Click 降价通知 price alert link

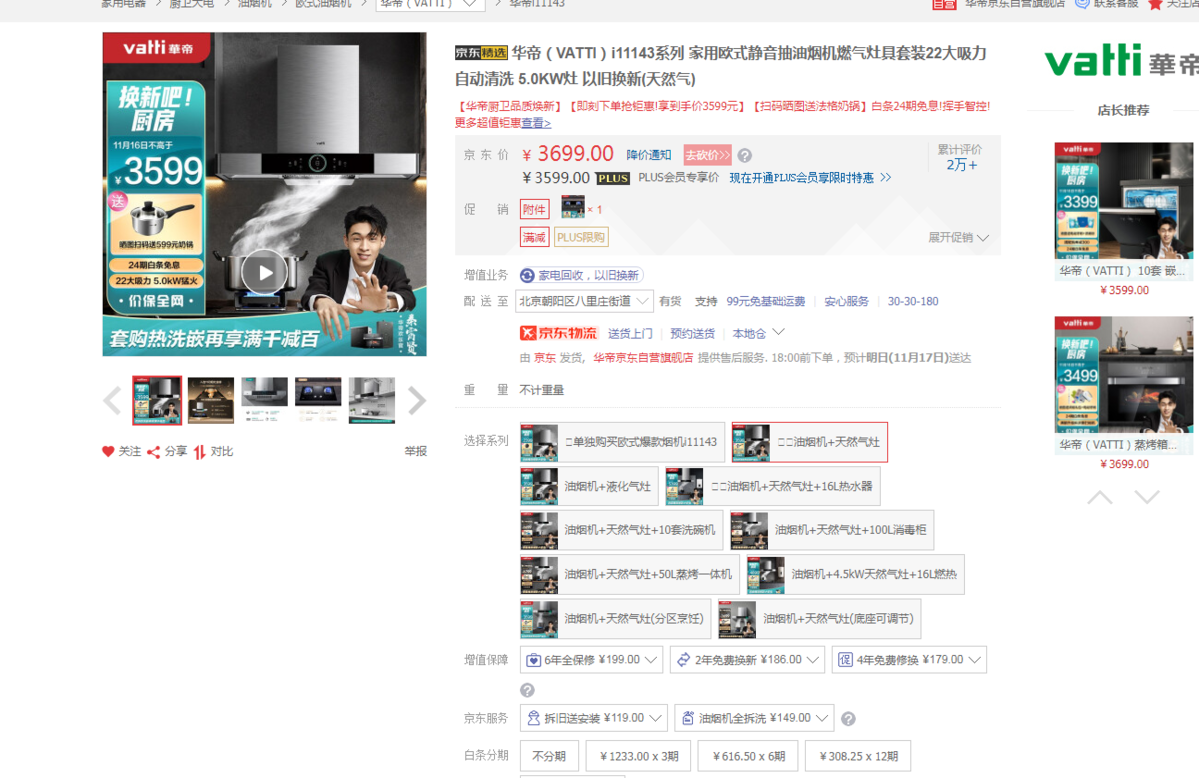pos(648,155)
